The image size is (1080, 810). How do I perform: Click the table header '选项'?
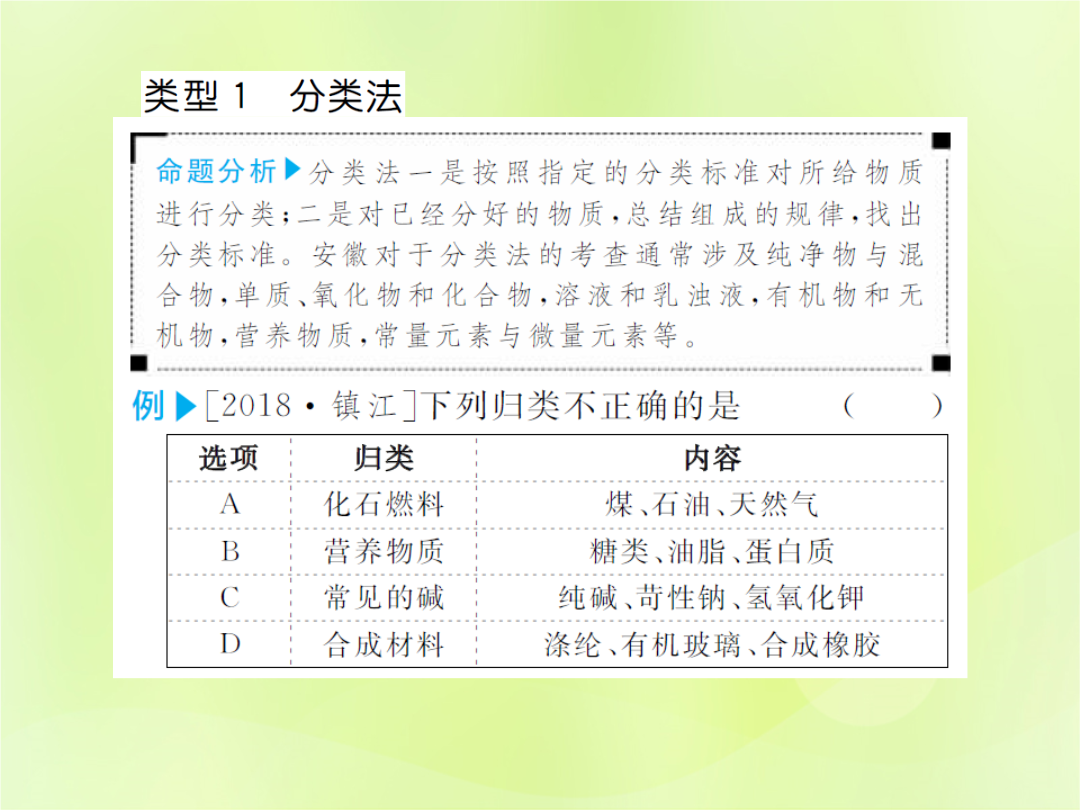(229, 458)
